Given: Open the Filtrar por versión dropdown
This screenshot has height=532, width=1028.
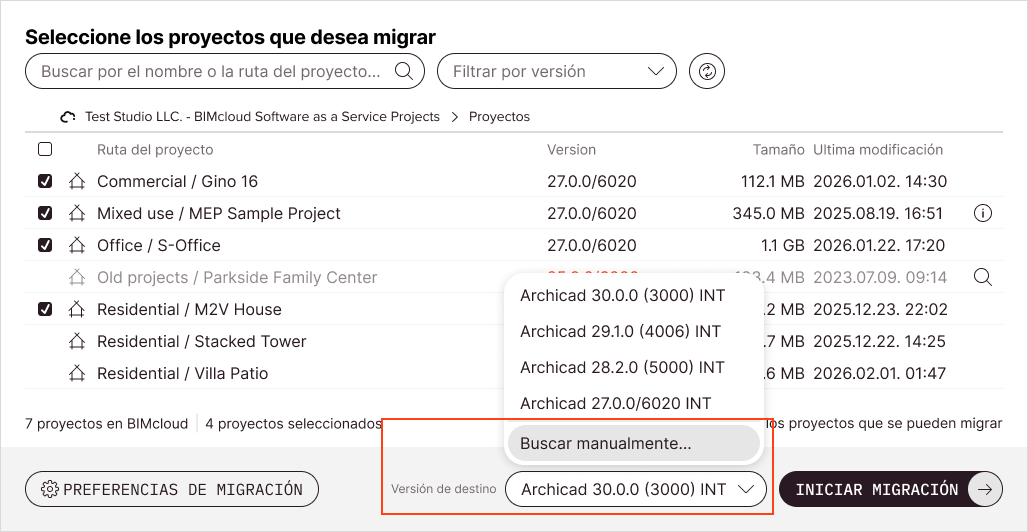Looking at the screenshot, I should 556,71.
